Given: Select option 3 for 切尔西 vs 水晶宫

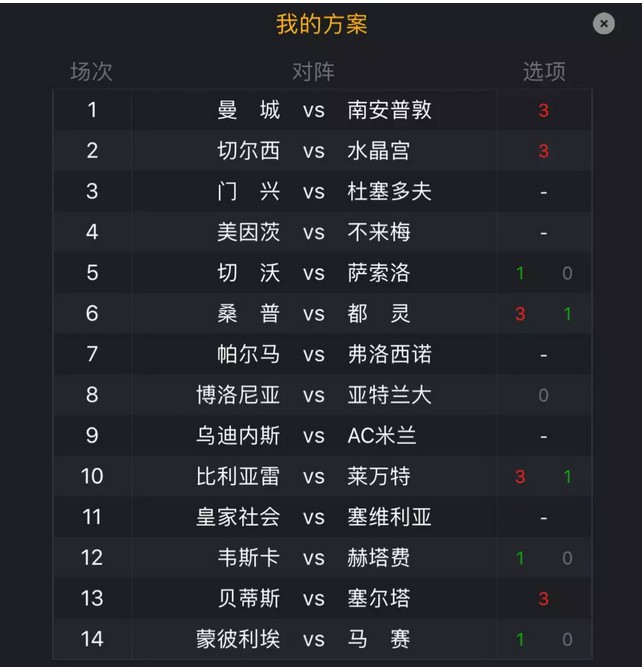Looking at the screenshot, I should [x=543, y=151].
